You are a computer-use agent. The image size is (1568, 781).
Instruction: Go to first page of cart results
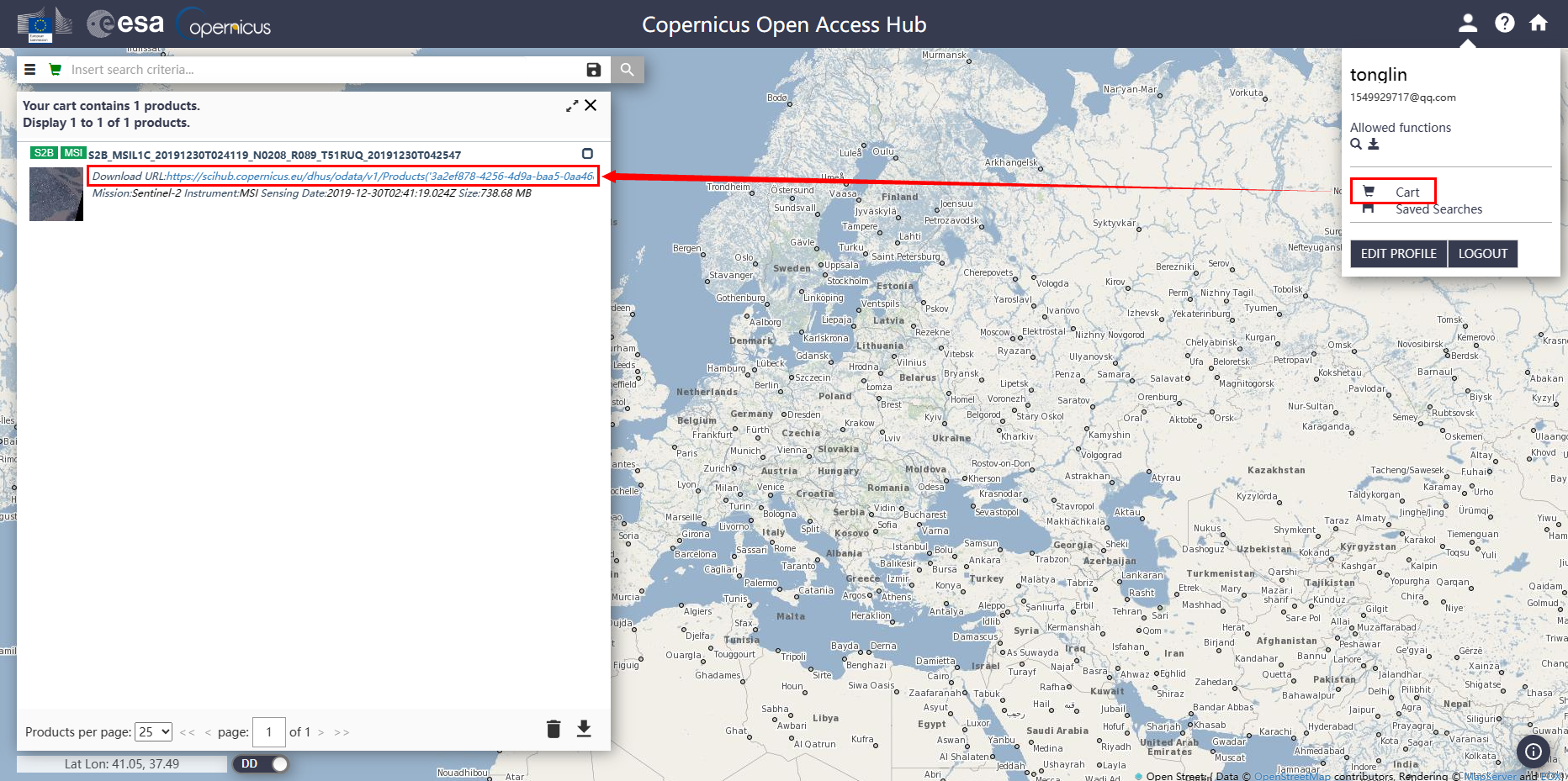tap(188, 733)
